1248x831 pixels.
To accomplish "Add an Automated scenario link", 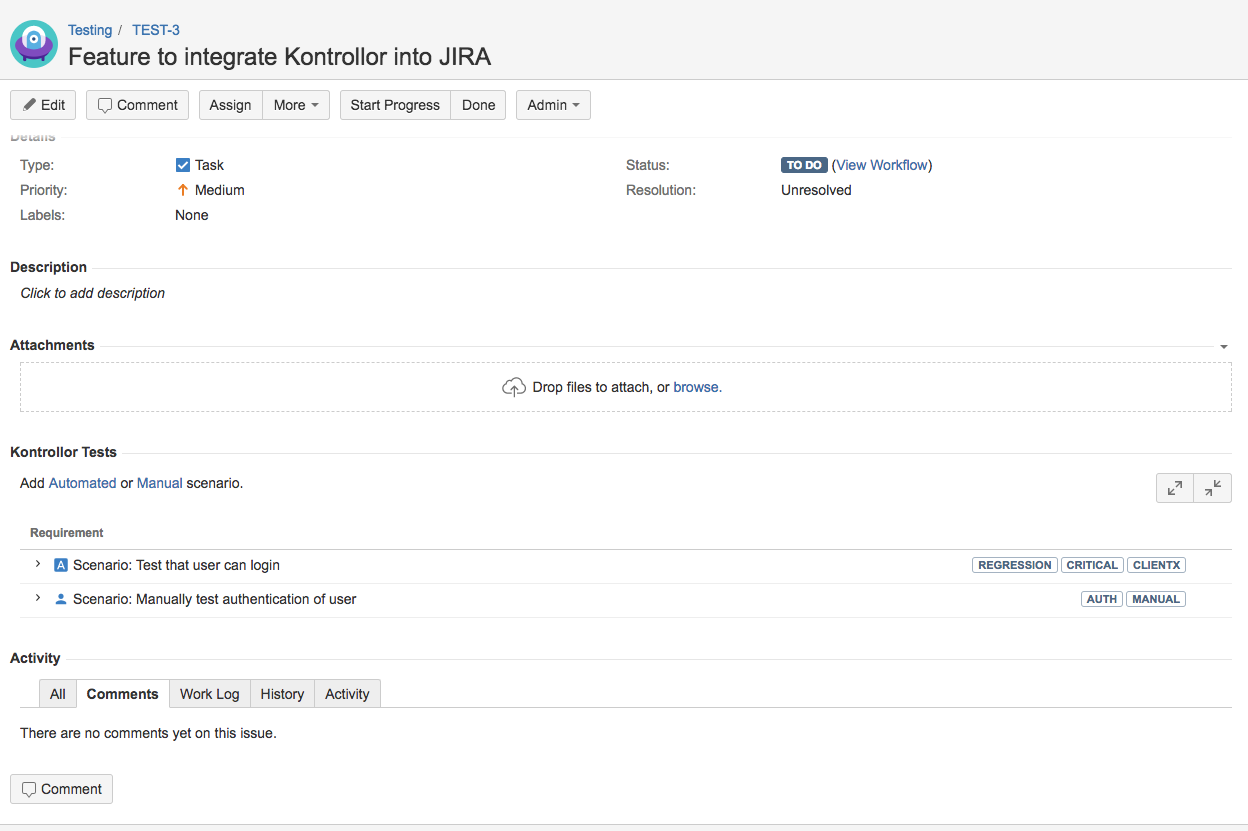I will click(x=83, y=483).
